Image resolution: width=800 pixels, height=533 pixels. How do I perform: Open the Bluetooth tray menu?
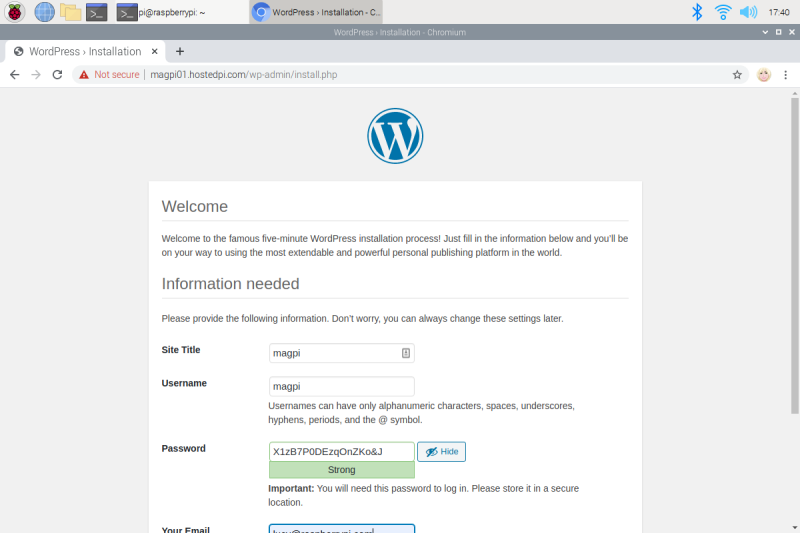click(697, 12)
